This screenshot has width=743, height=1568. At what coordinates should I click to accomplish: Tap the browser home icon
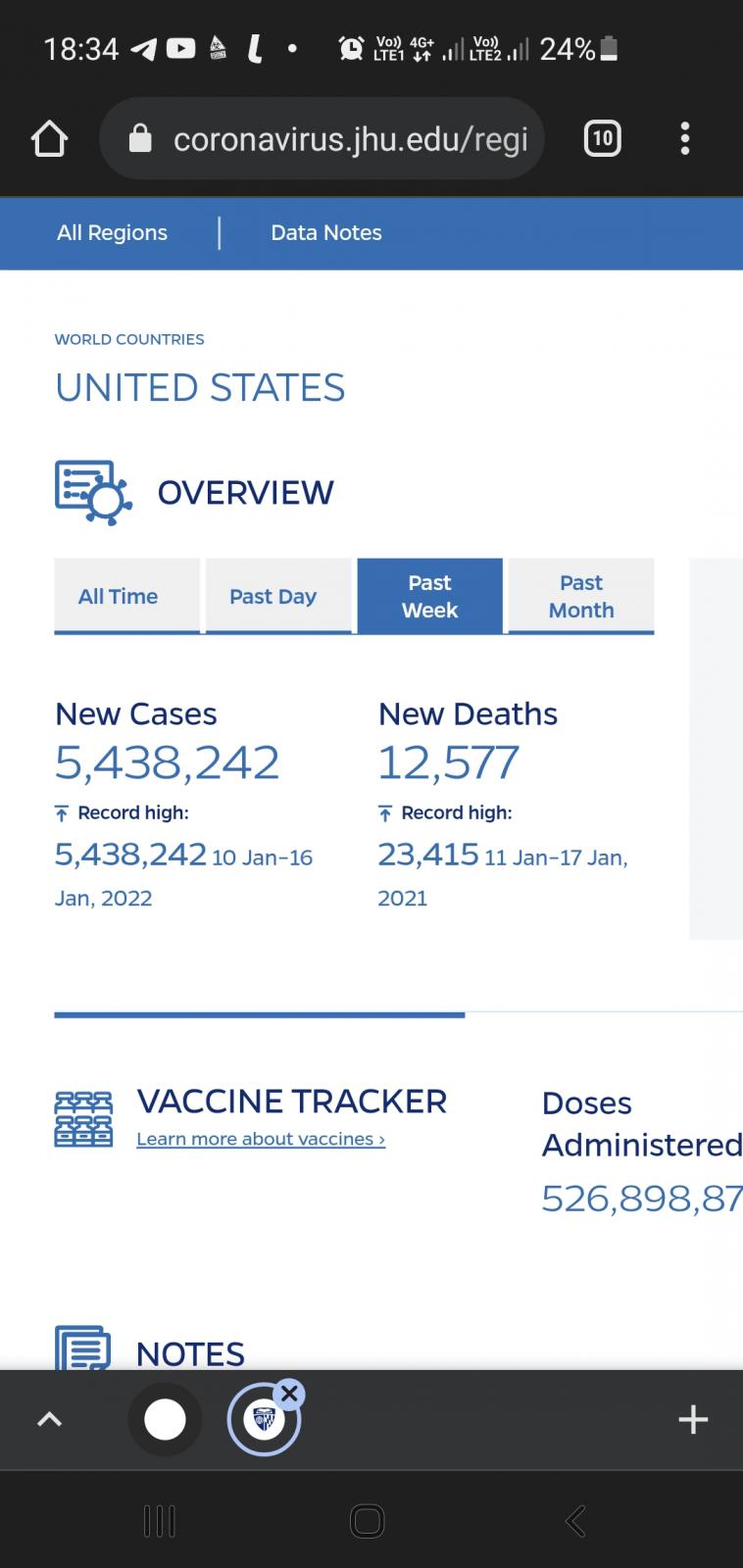[x=49, y=139]
